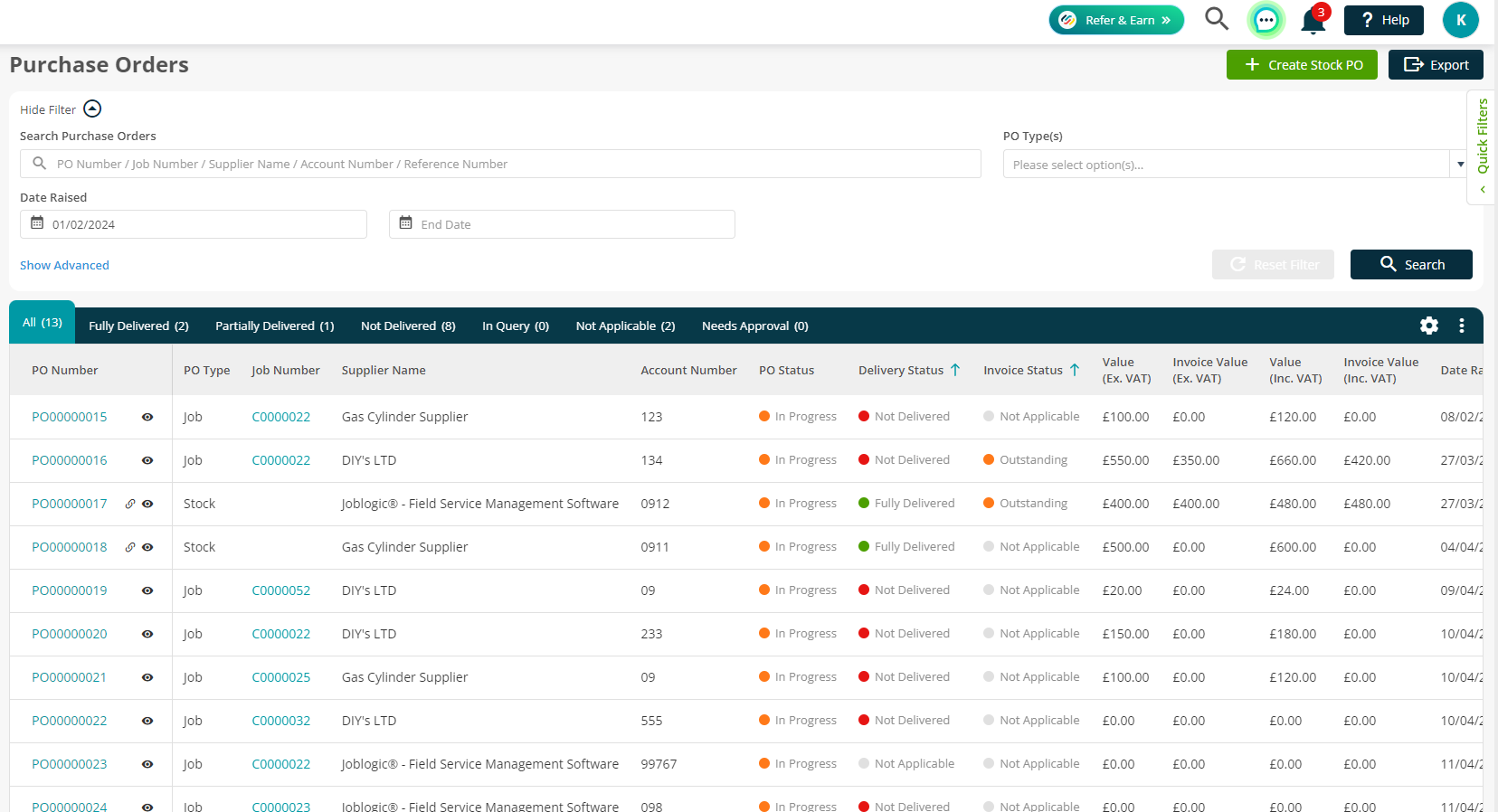The image size is (1498, 812).
Task: Open the Date Raised start calendar icon
Action: pos(37,223)
